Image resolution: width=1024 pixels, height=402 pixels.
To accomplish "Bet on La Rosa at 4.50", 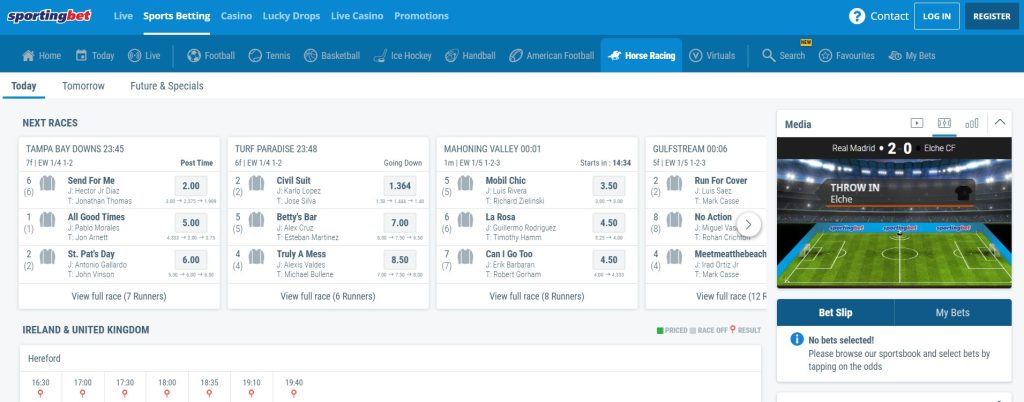I will pos(609,223).
